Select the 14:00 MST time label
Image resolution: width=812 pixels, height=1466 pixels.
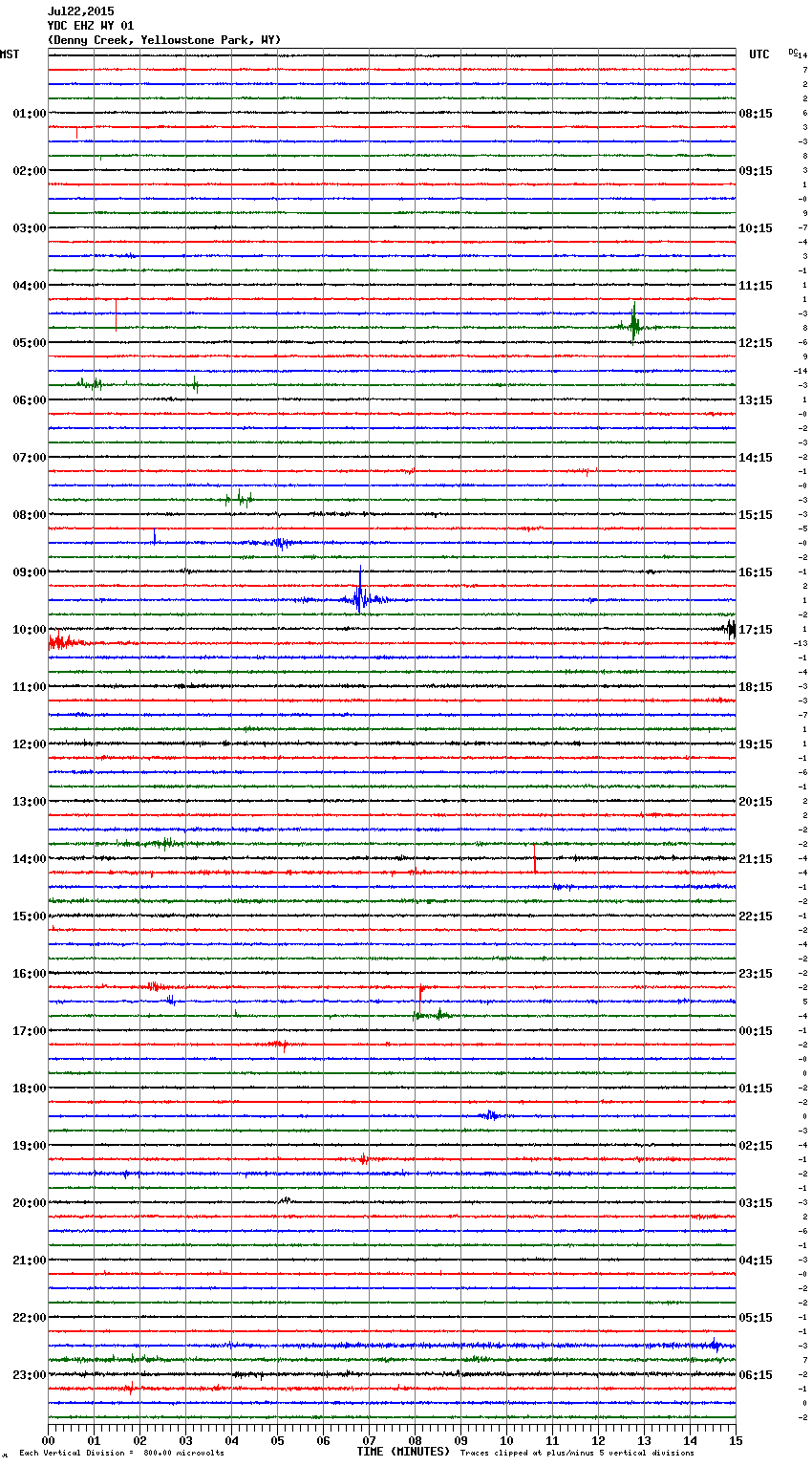point(30,859)
